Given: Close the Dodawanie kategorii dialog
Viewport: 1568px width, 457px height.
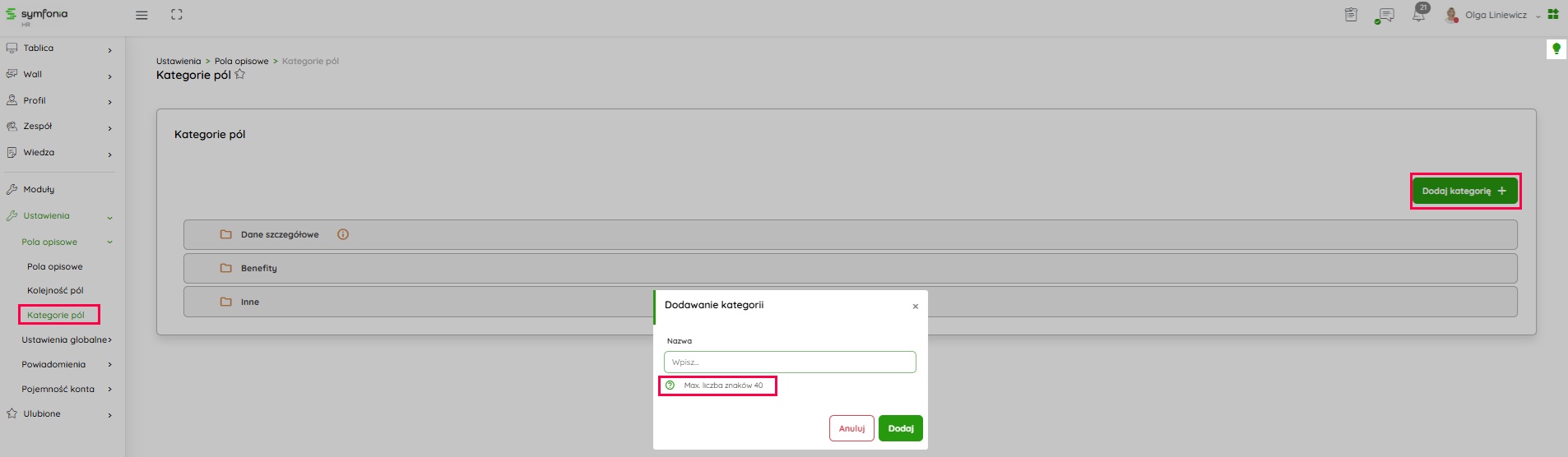Looking at the screenshot, I should (915, 307).
